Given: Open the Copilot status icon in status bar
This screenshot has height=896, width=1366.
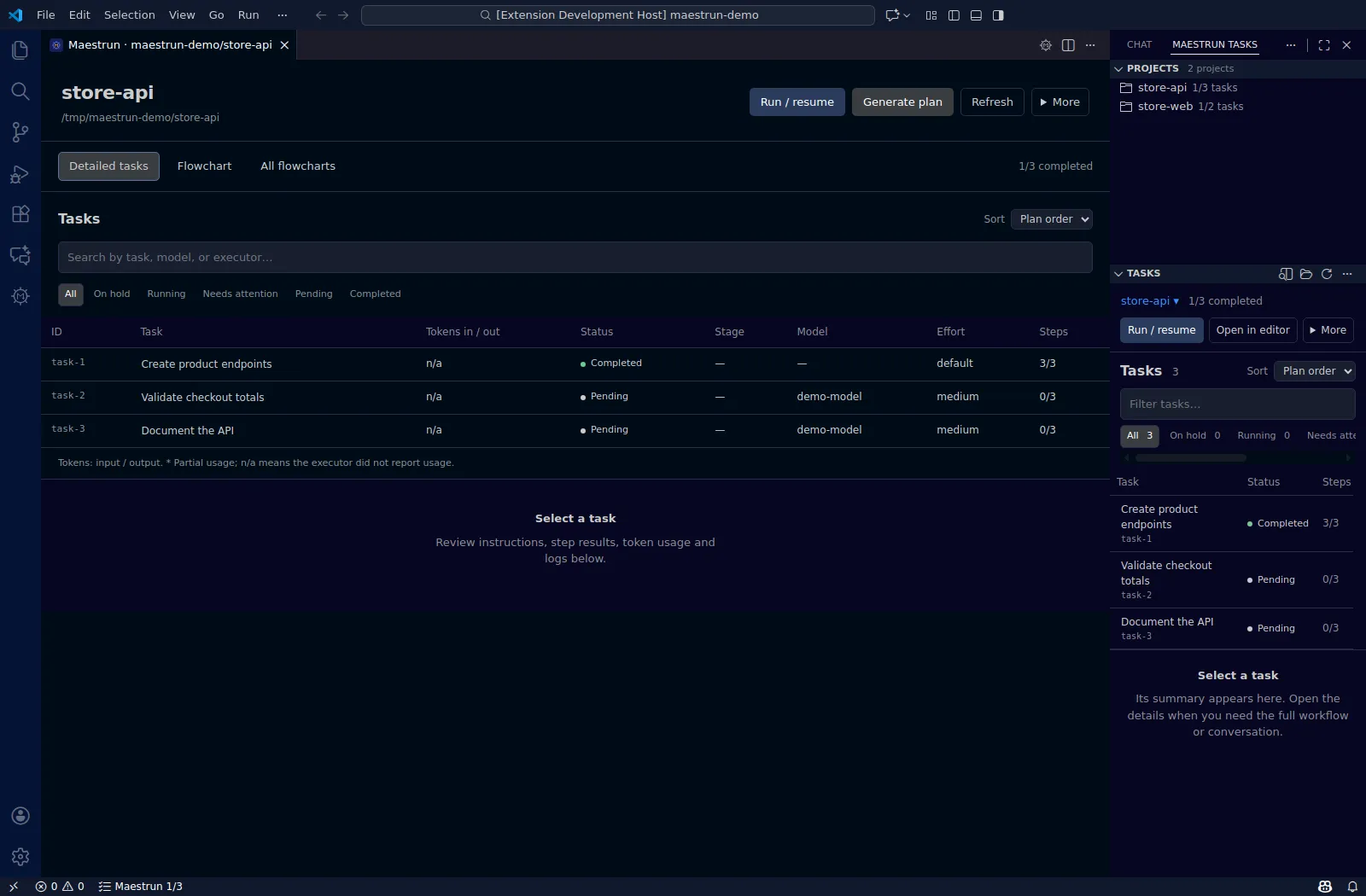Looking at the screenshot, I should (1325, 887).
